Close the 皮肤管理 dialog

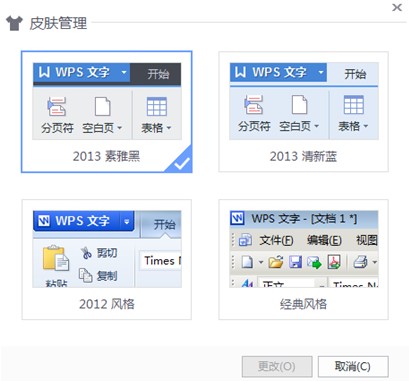[397, 7]
